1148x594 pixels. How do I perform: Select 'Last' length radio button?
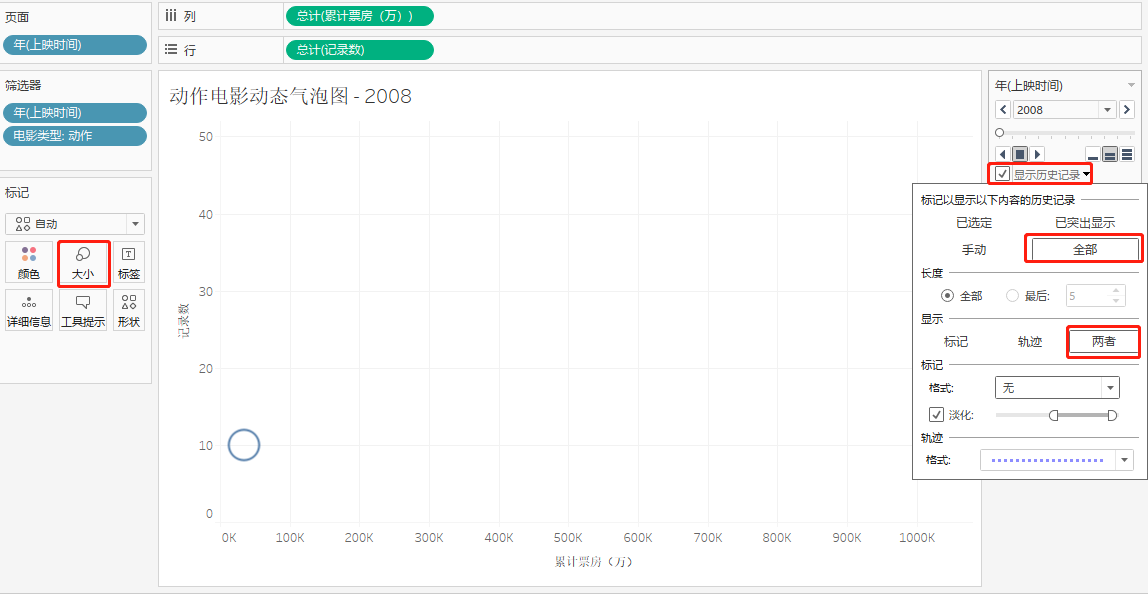(1013, 296)
